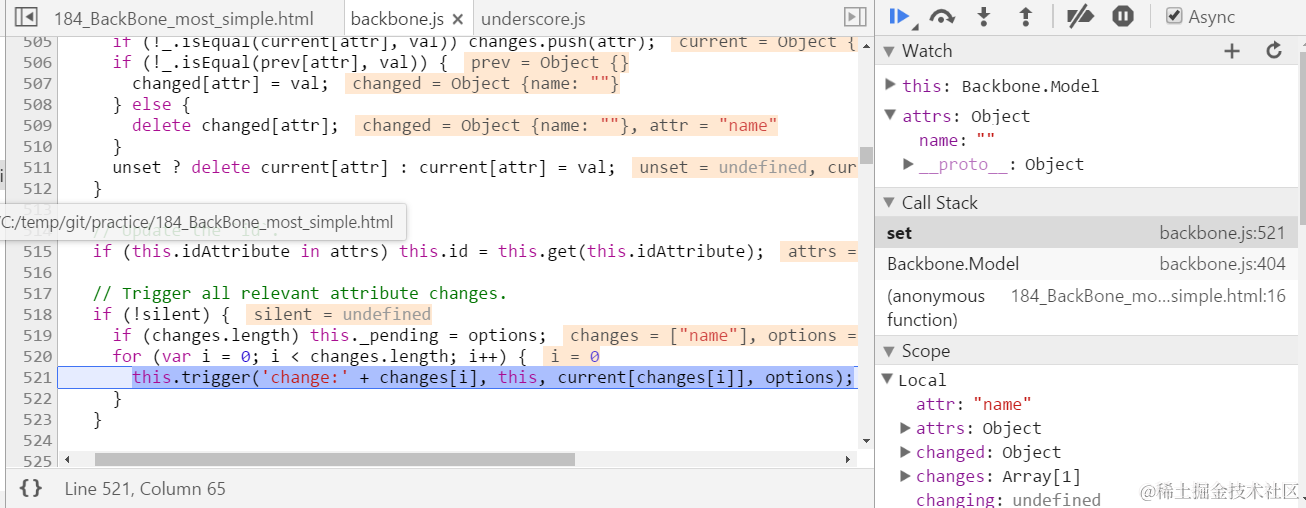Collapse the Watch section

click(889, 51)
